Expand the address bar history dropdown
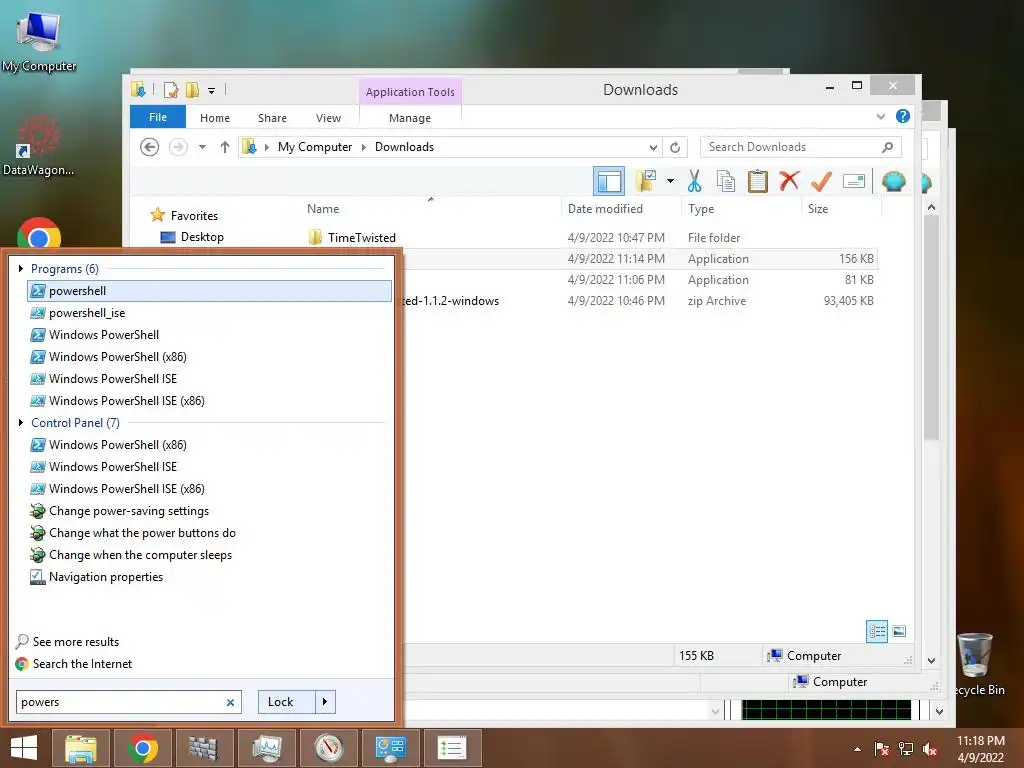Image resolution: width=1024 pixels, height=768 pixels. [x=653, y=148]
